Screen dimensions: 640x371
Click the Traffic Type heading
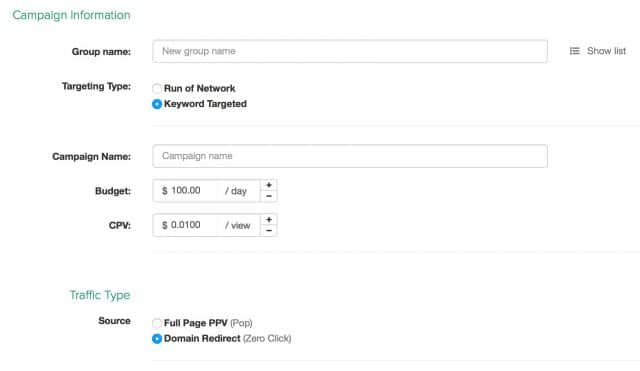(x=100, y=295)
